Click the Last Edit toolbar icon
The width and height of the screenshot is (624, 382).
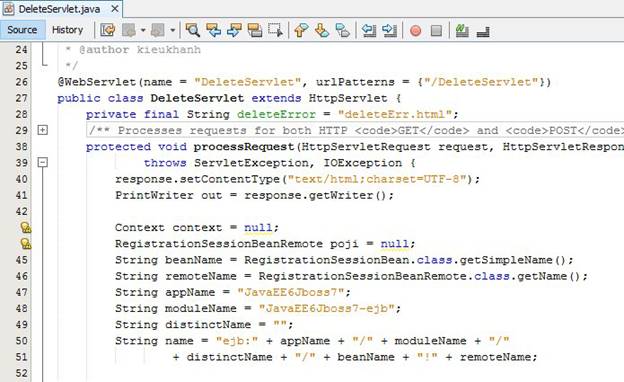[108, 30]
